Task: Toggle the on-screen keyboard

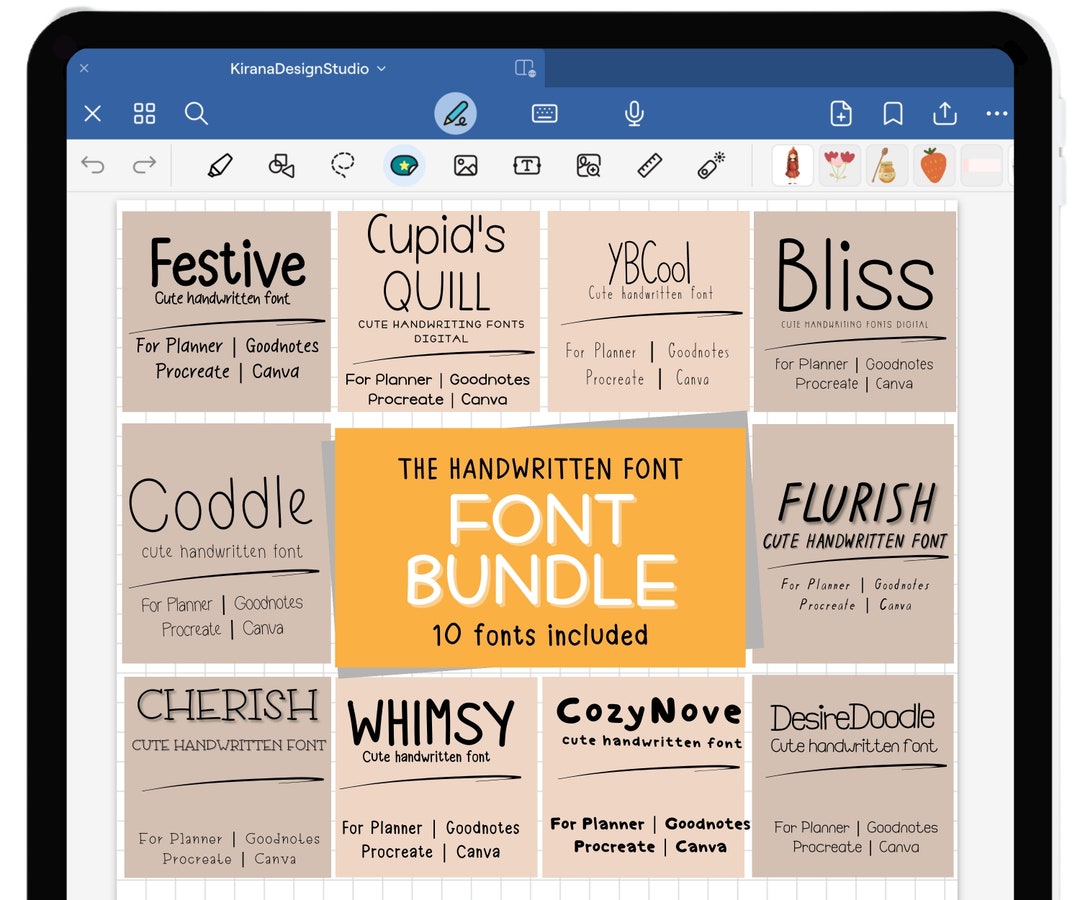Action: point(543,114)
